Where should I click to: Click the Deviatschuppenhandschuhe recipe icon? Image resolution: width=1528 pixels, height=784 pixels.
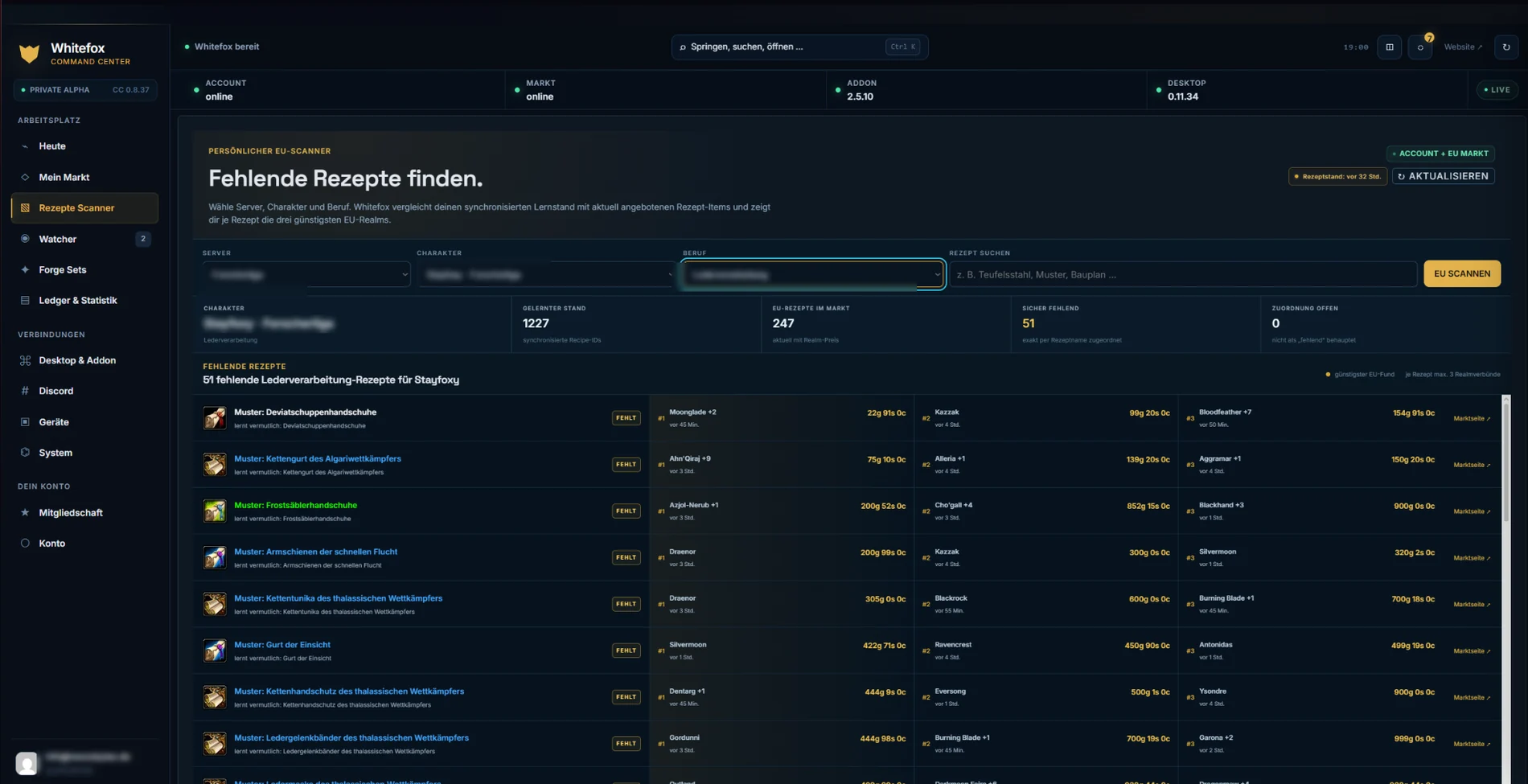pos(215,418)
